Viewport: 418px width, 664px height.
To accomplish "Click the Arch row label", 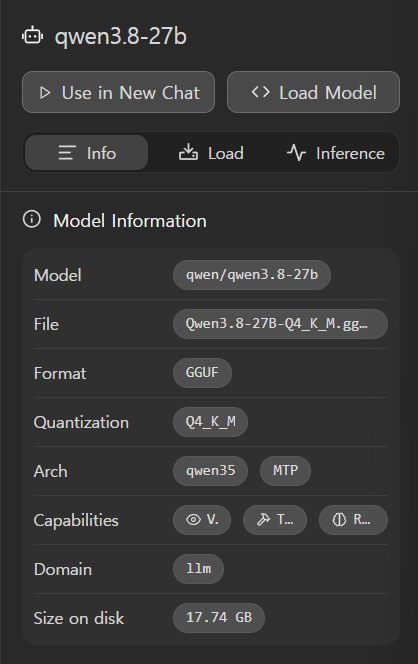I will click(x=50, y=471).
